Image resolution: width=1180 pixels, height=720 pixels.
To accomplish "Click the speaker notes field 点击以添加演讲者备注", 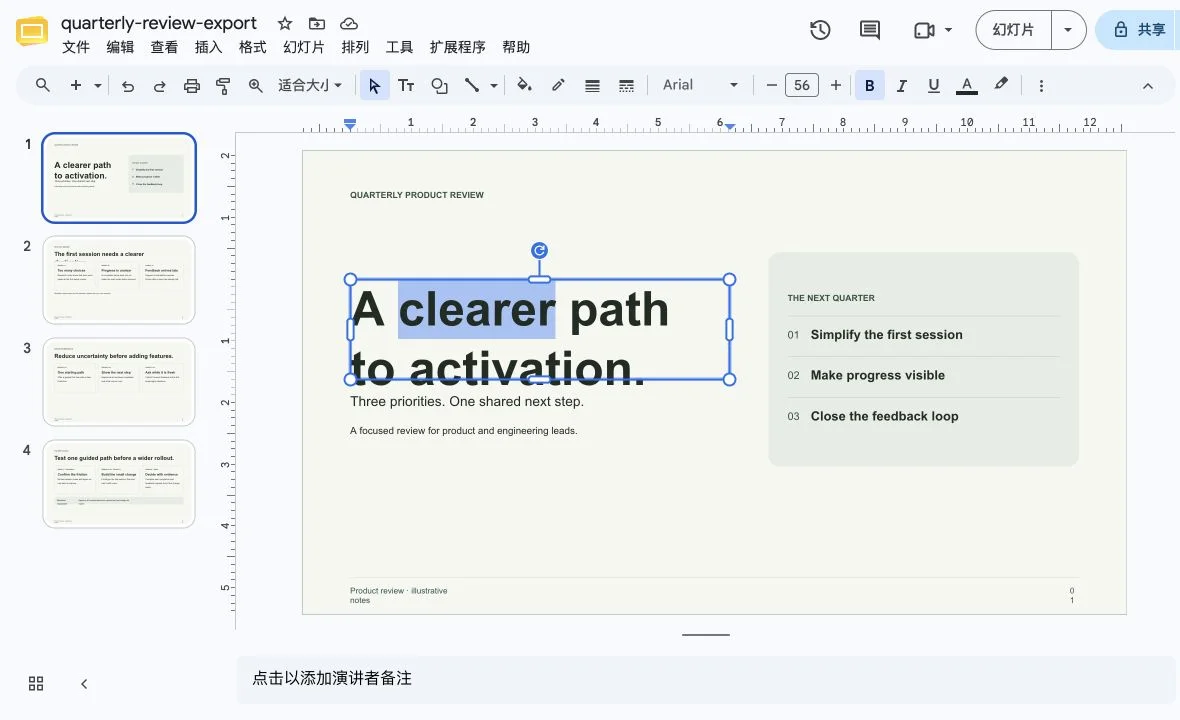I will [705, 679].
